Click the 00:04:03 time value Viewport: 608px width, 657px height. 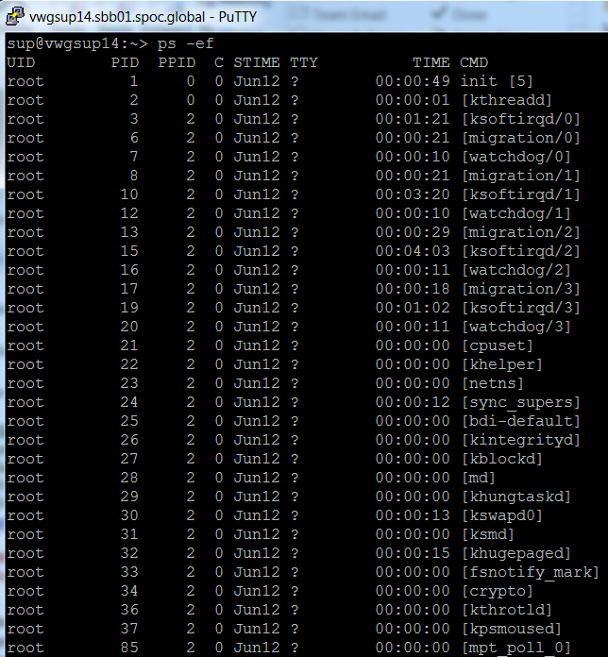[x=412, y=251]
